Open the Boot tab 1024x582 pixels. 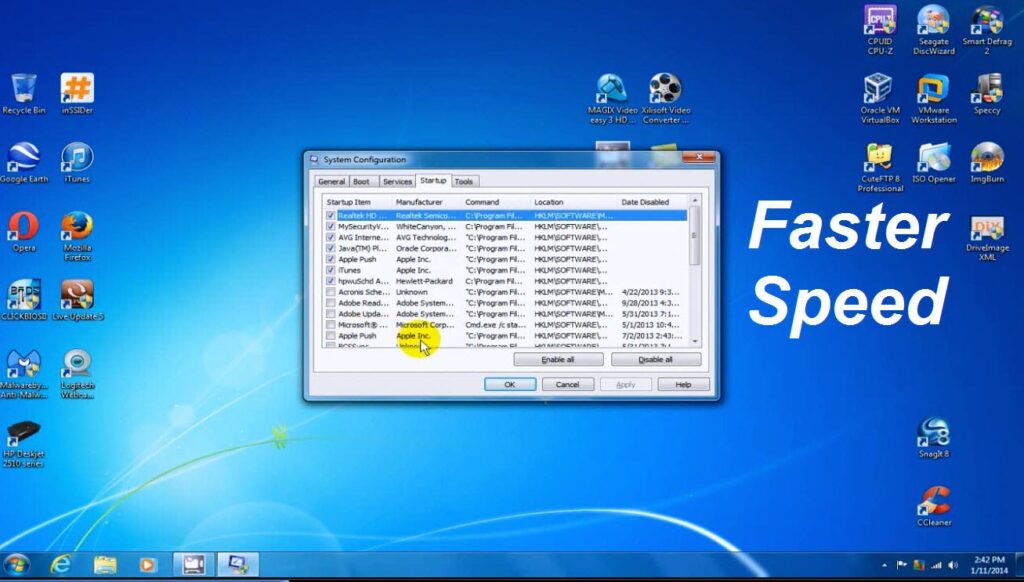point(361,182)
